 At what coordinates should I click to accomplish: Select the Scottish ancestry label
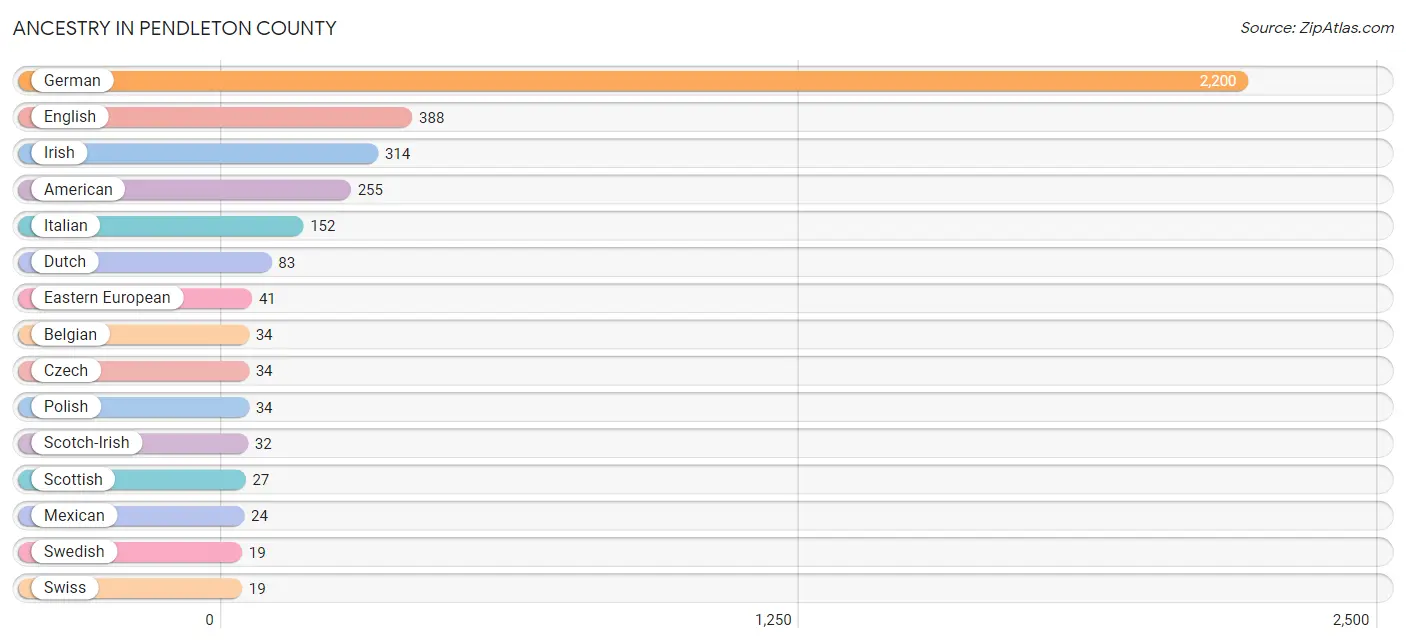point(73,480)
